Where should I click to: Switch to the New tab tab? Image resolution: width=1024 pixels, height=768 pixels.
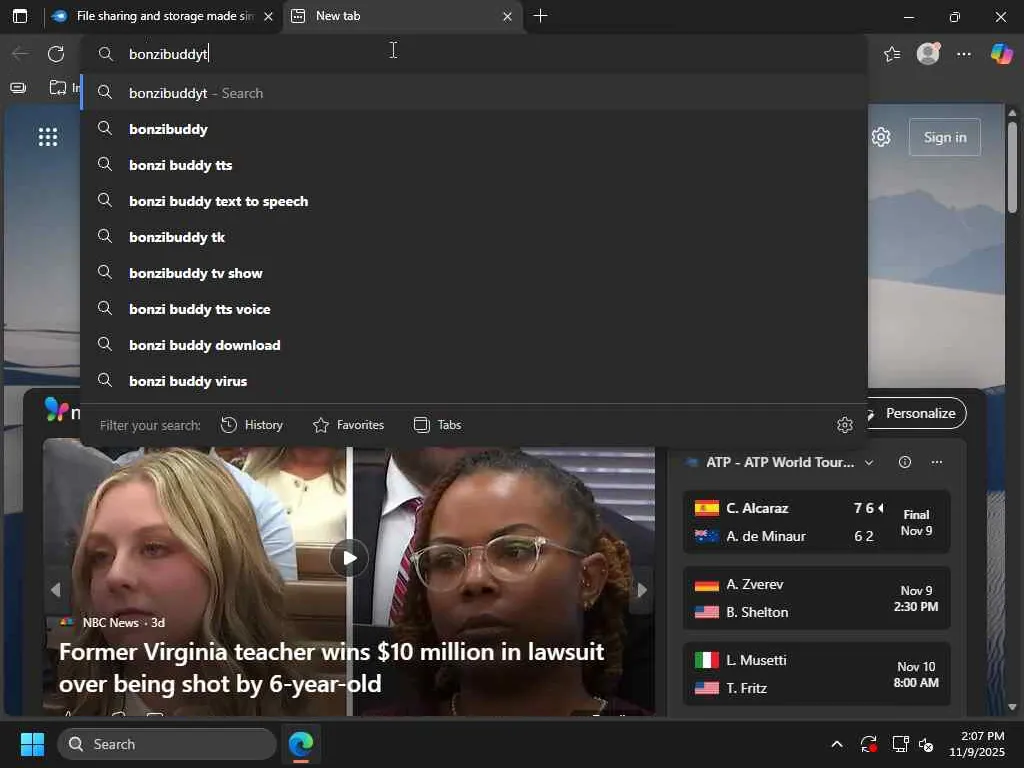pyautogui.click(x=402, y=16)
